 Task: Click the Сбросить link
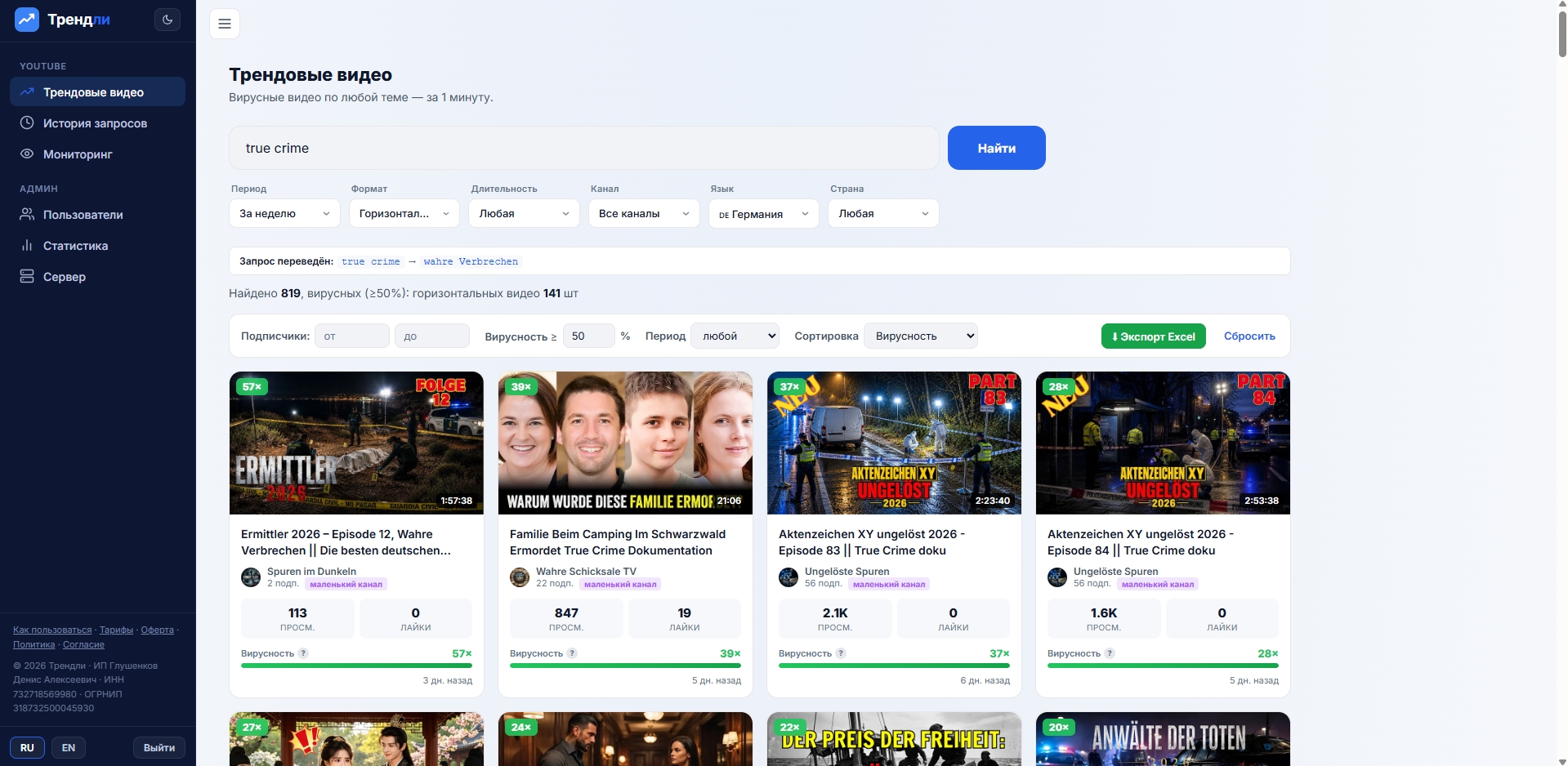(x=1249, y=336)
